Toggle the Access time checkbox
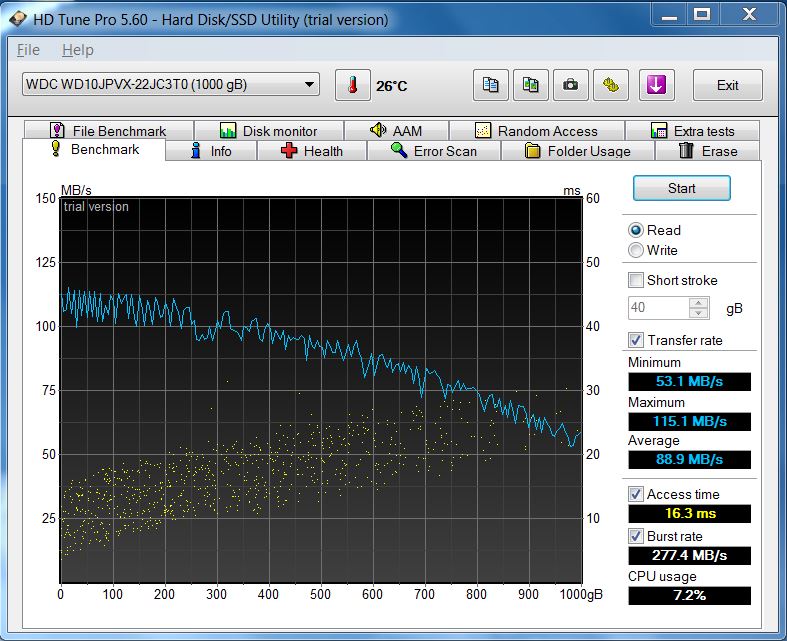This screenshot has width=787, height=641. (x=636, y=494)
